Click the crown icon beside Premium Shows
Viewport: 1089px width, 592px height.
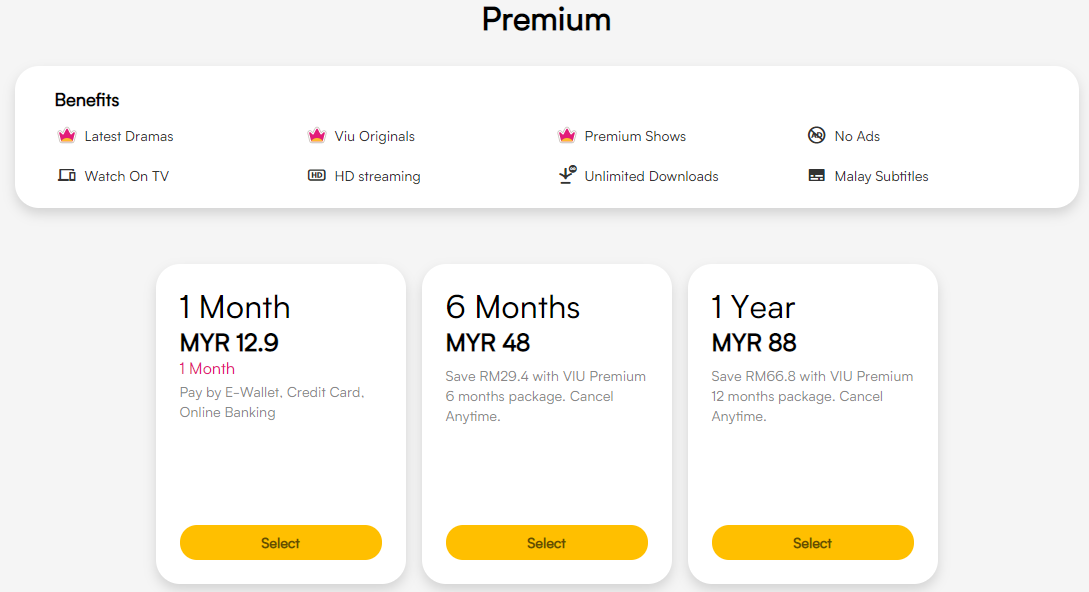pyautogui.click(x=567, y=136)
